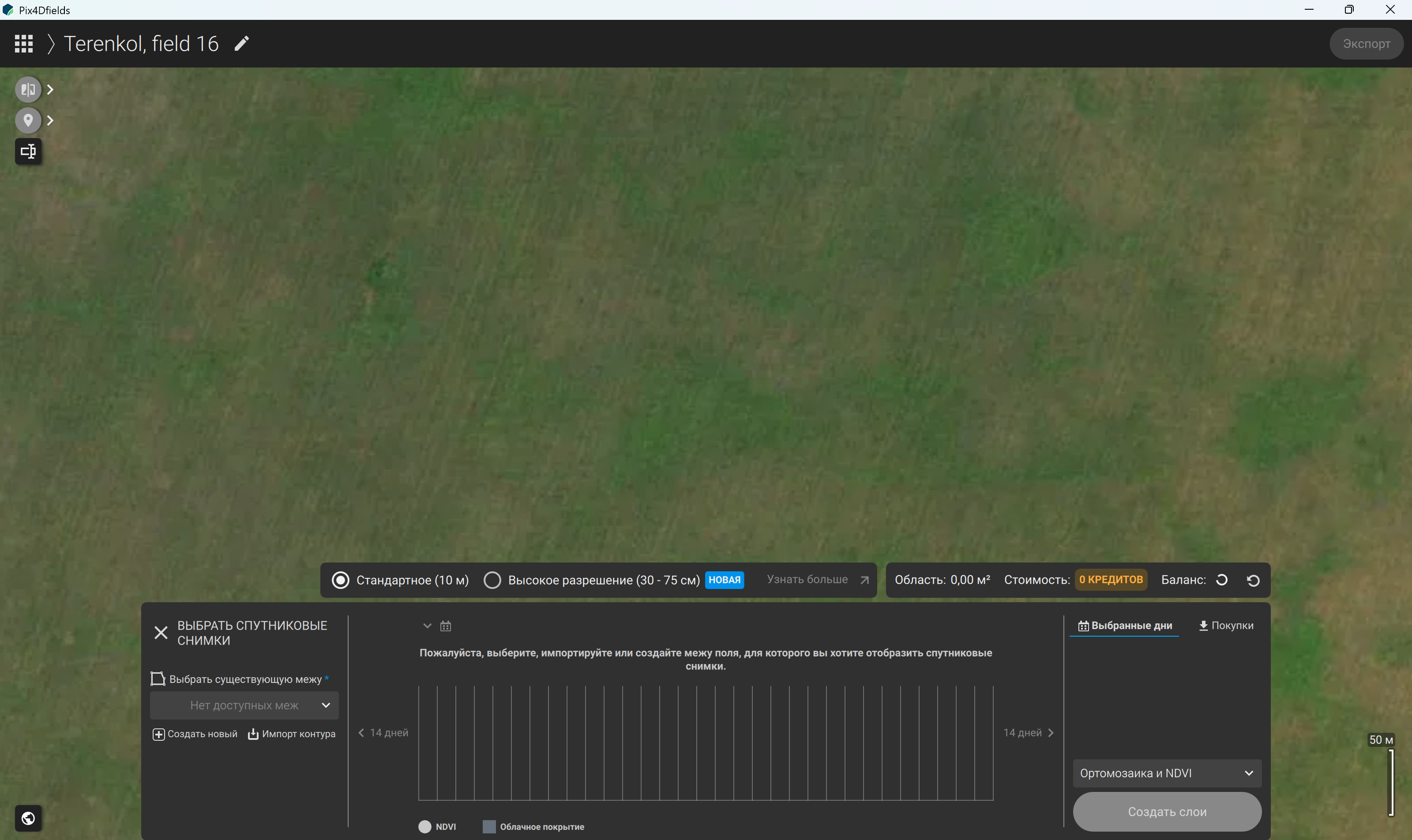Click 'Создать новый' boundary button
The height and width of the screenshot is (840, 1412).
(x=195, y=734)
